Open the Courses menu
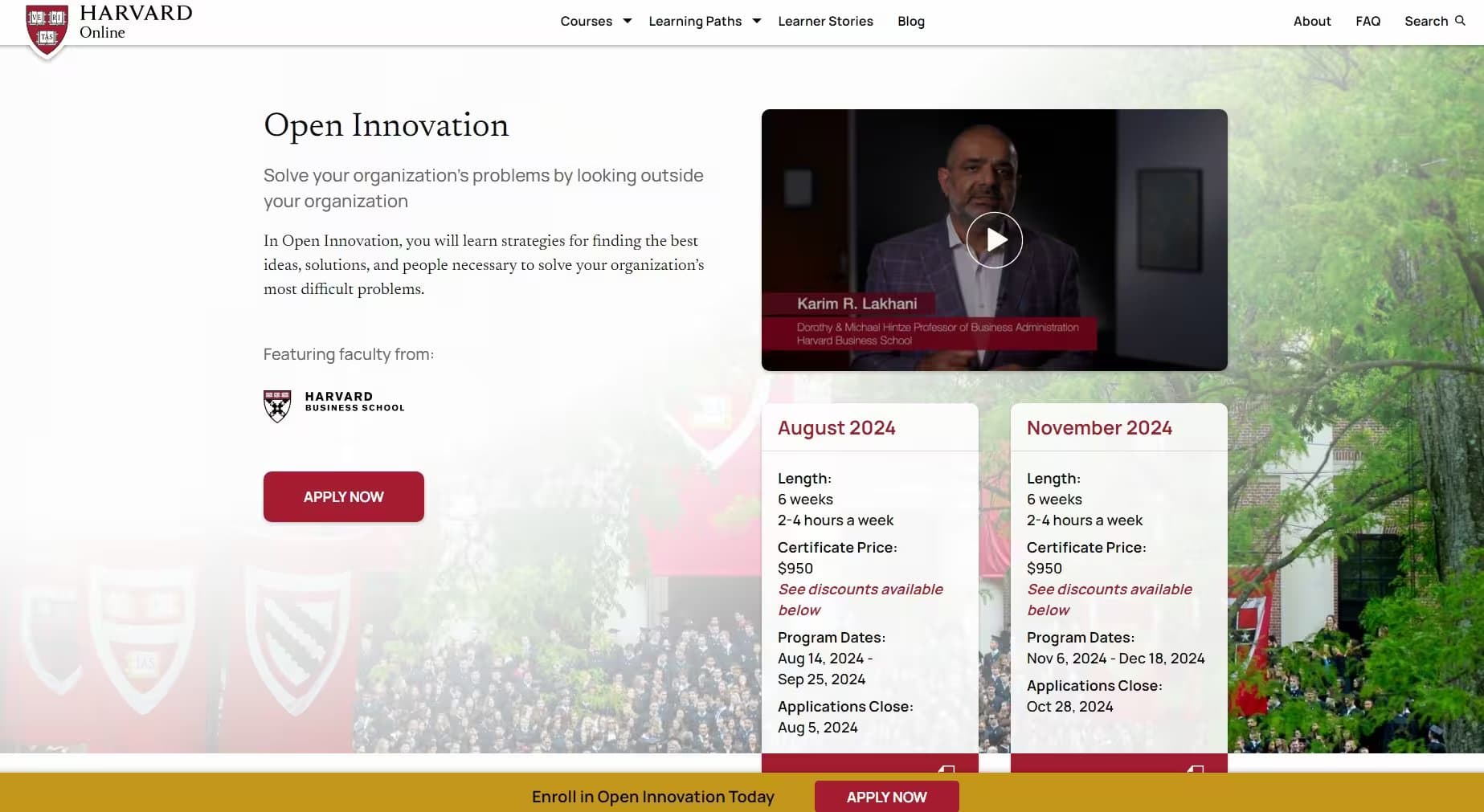The width and height of the screenshot is (1484, 812). (x=586, y=21)
